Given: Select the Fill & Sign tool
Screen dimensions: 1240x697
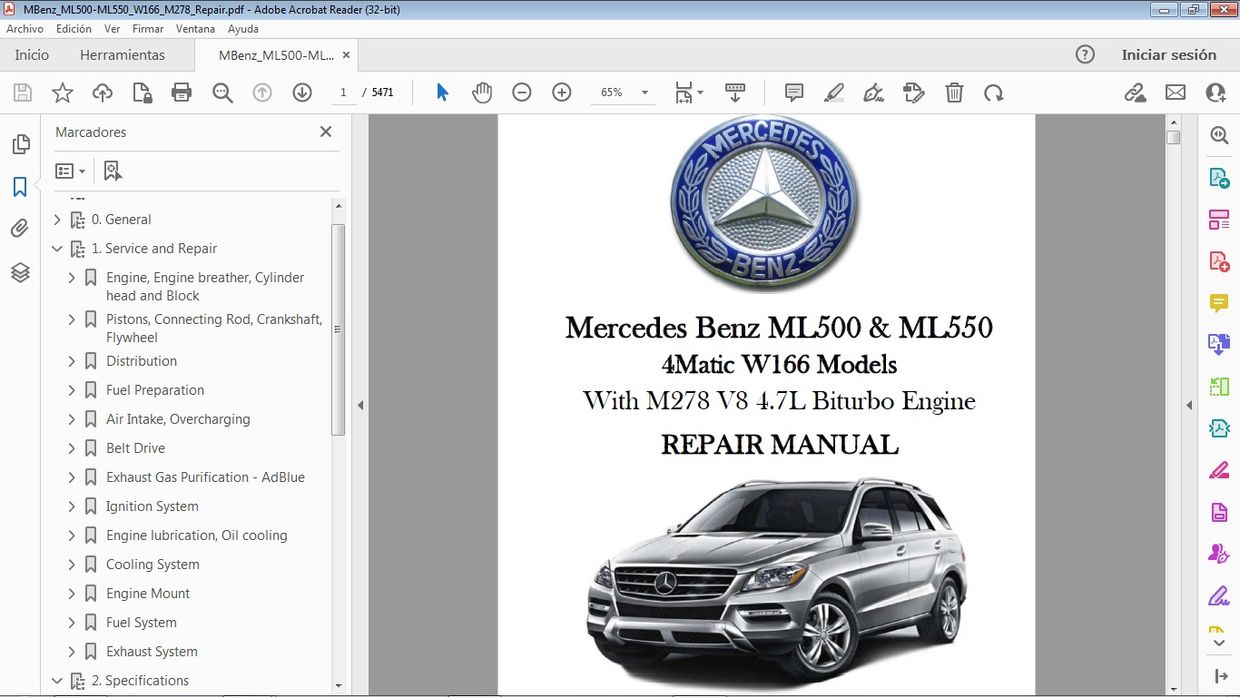Looking at the screenshot, I should pos(873,92).
